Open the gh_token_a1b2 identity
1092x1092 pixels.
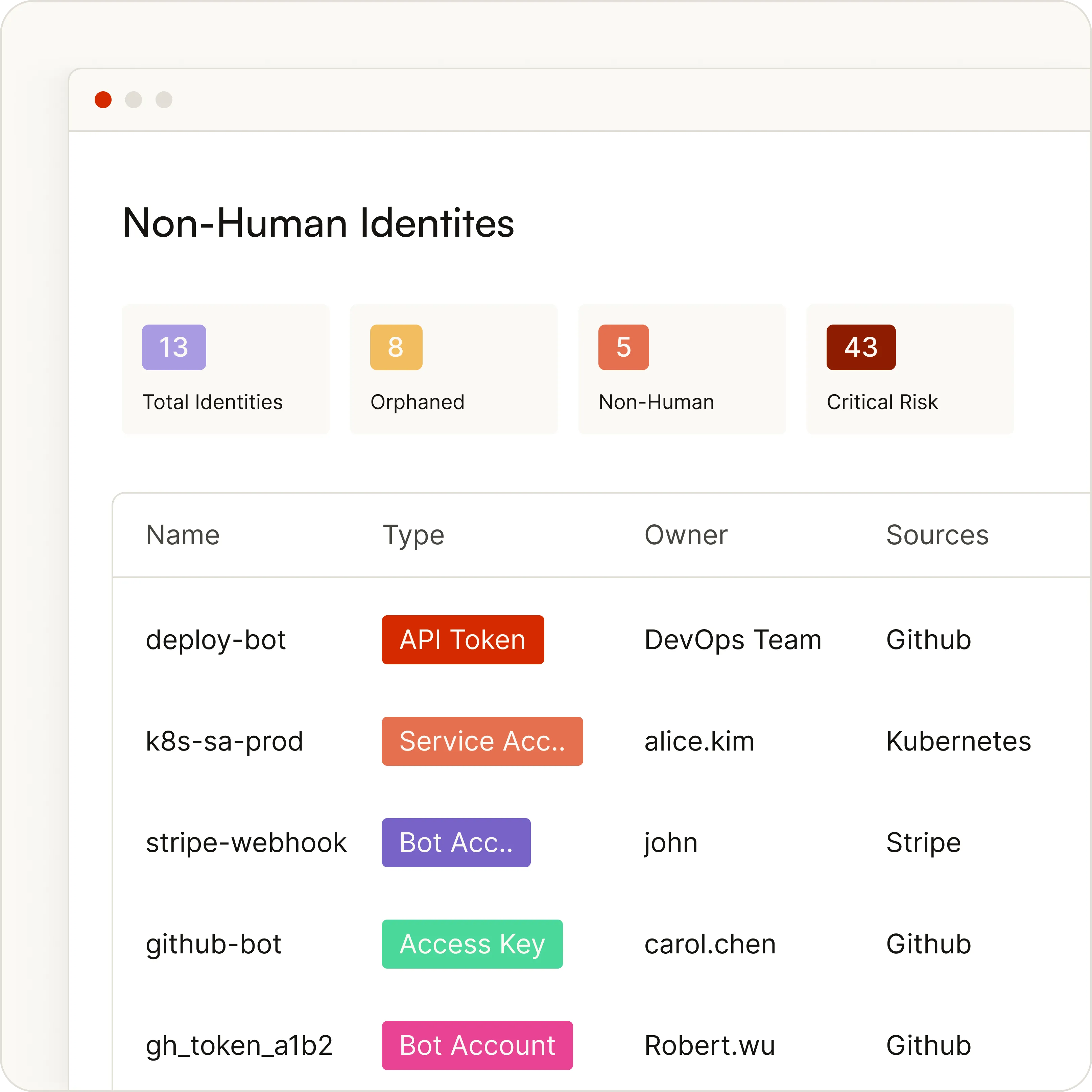click(x=239, y=1045)
